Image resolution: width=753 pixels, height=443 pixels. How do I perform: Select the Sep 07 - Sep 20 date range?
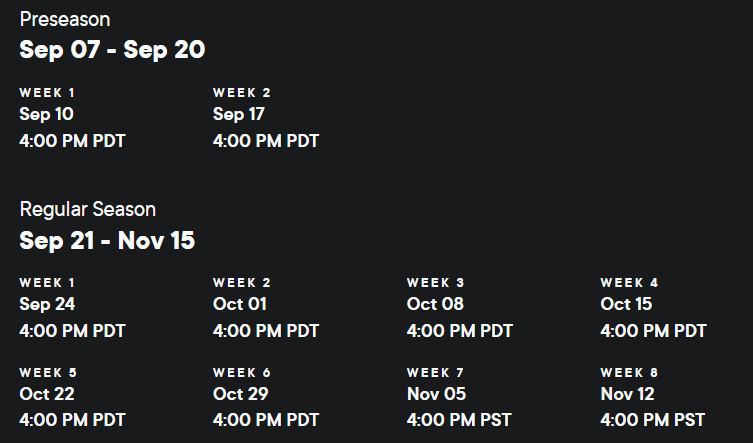coord(112,50)
